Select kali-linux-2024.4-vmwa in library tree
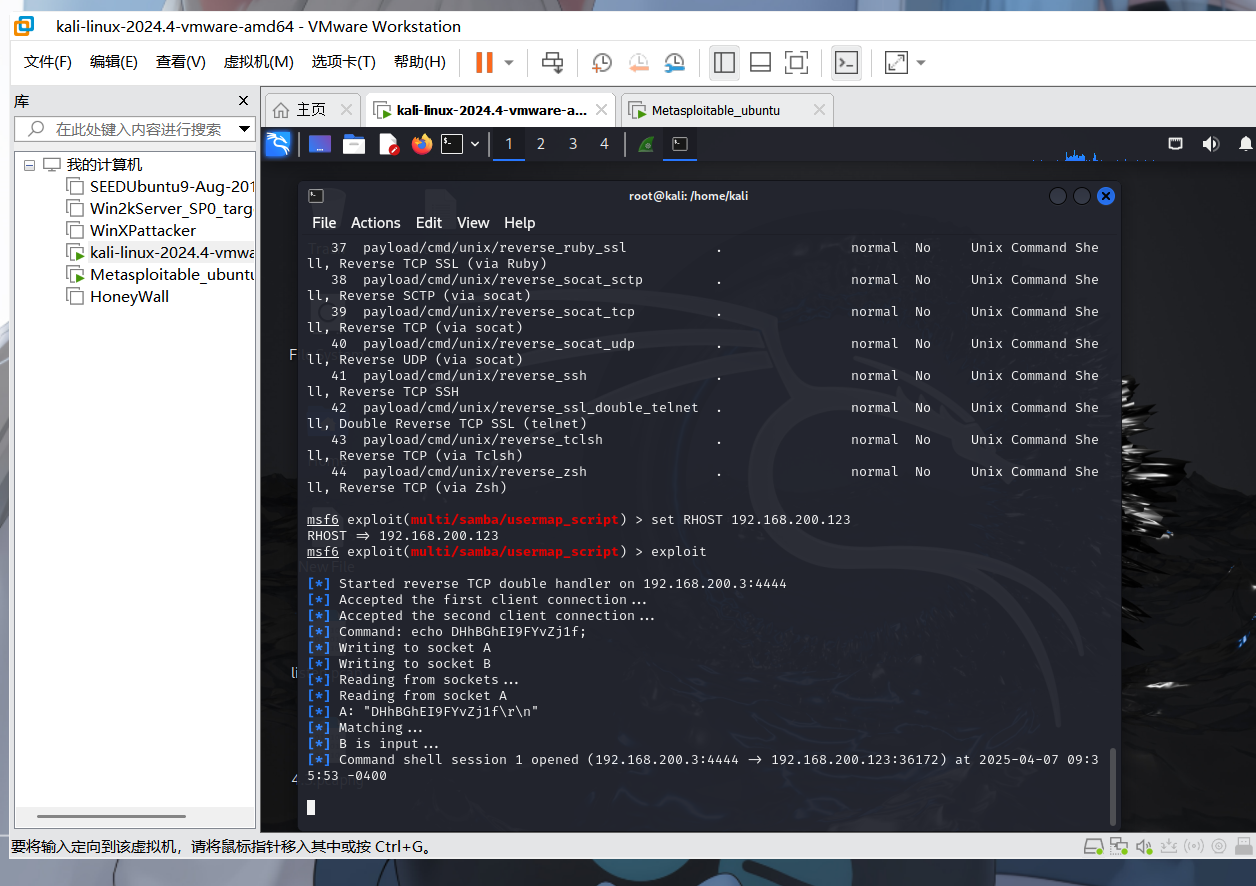 click(x=171, y=252)
